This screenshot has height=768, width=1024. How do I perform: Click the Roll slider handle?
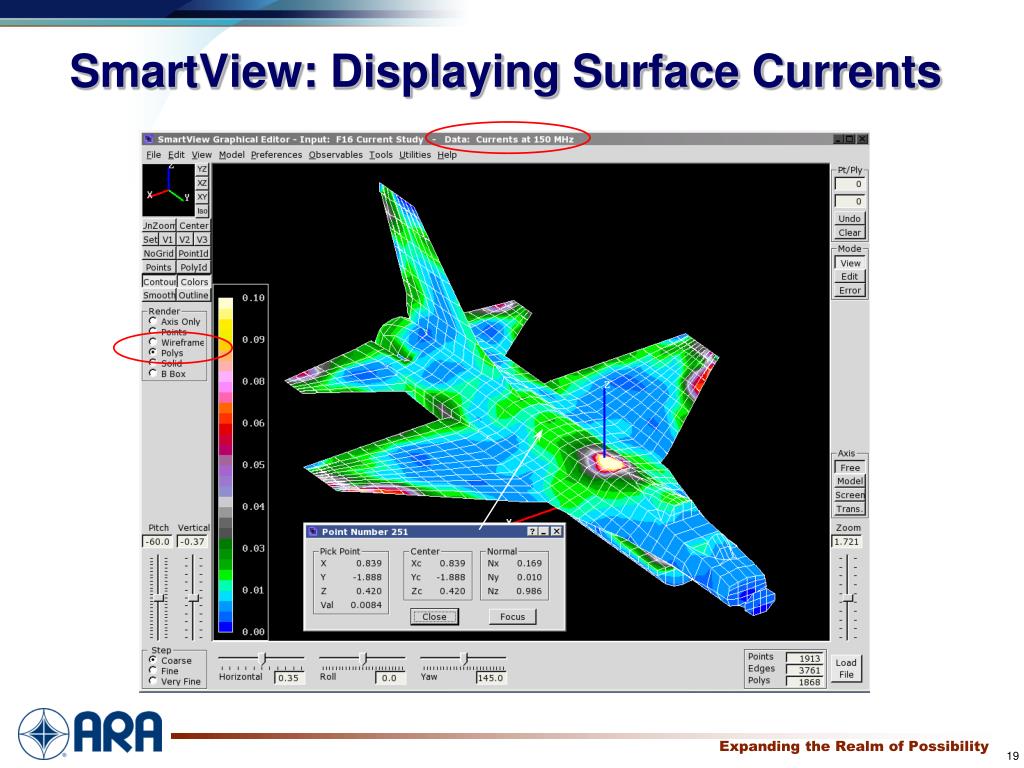(x=364, y=658)
